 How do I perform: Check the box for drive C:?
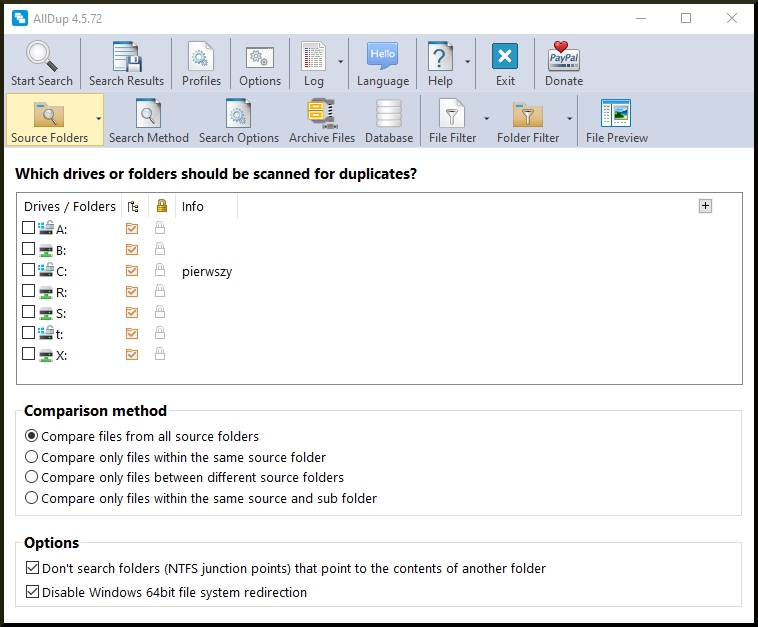pyautogui.click(x=29, y=270)
